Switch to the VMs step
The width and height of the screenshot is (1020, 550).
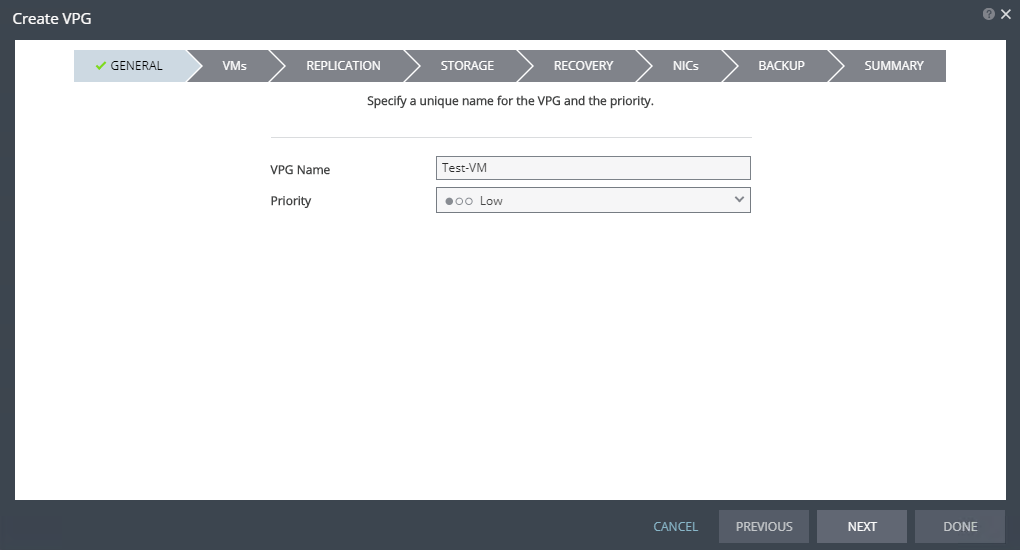[234, 66]
